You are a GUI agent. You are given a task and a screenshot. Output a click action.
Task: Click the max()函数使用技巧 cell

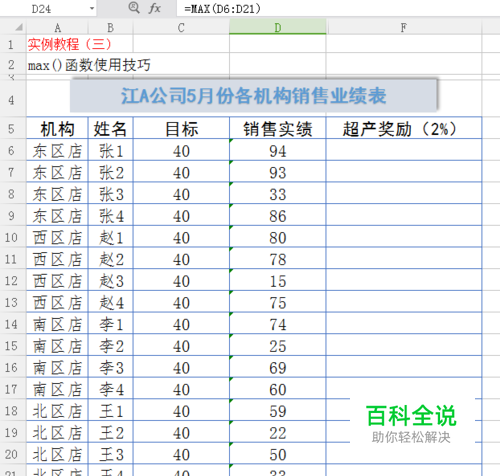pos(89,65)
